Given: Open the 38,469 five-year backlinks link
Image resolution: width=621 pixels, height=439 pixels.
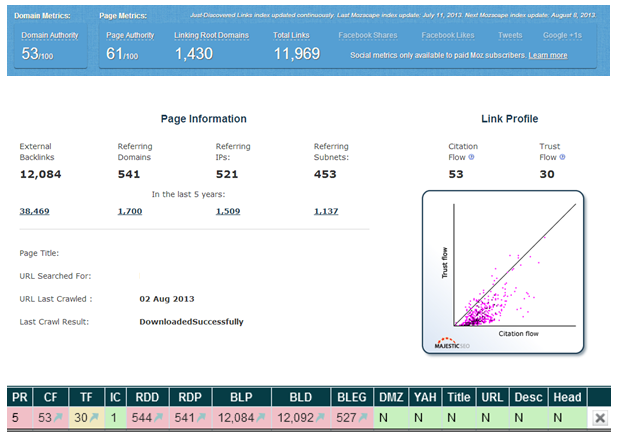Looking at the screenshot, I should (34, 211).
